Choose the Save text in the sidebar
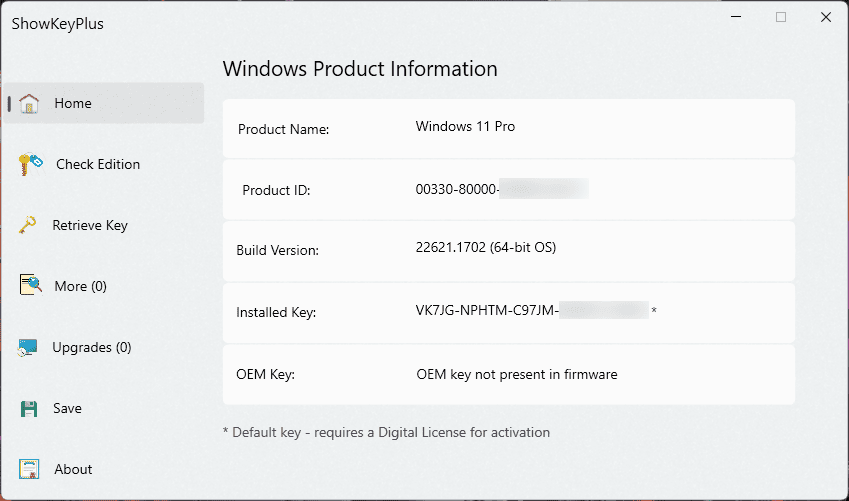Viewport: 849px width, 501px height. (x=68, y=408)
